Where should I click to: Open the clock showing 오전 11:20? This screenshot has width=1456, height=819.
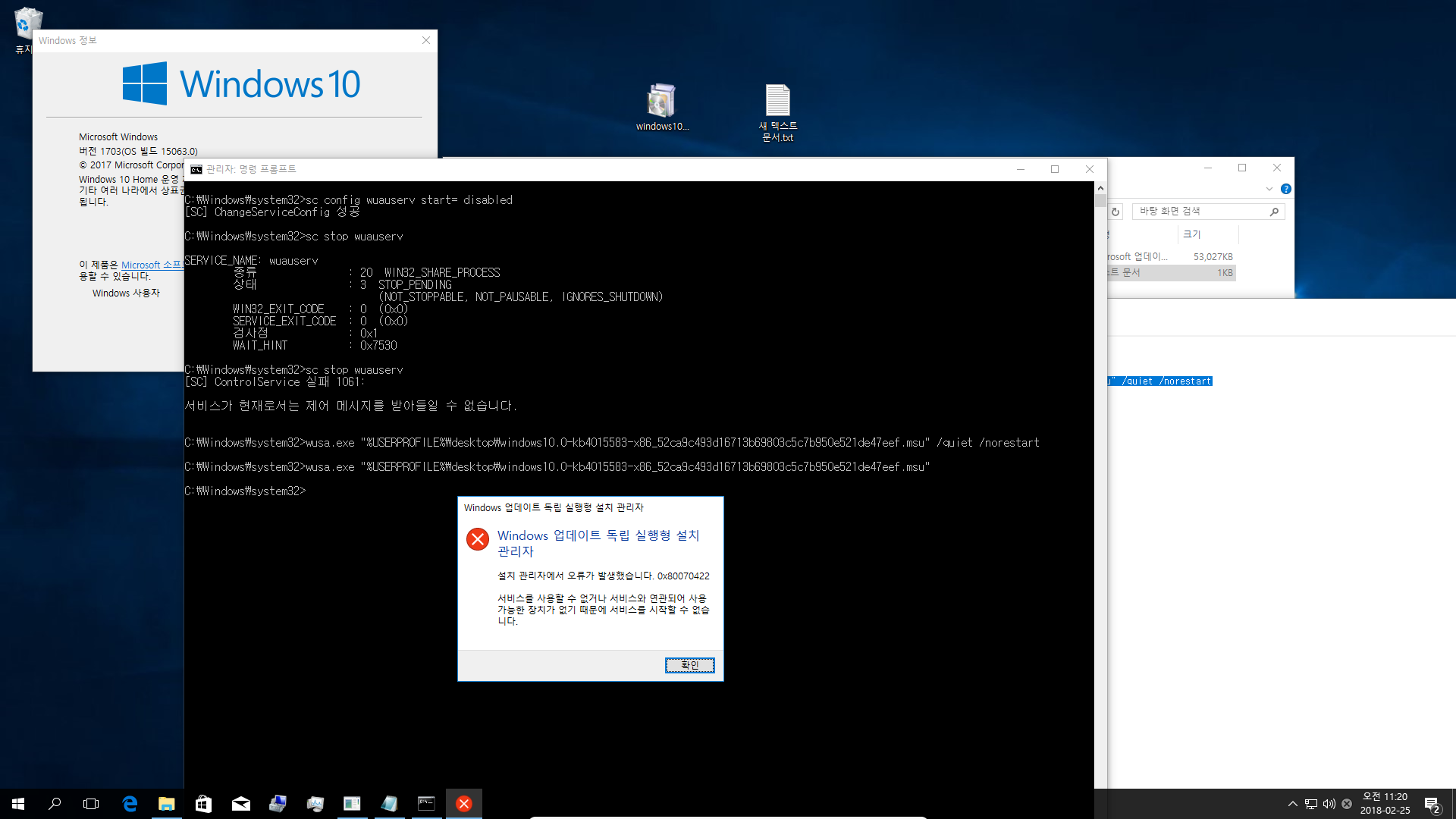click(1385, 804)
